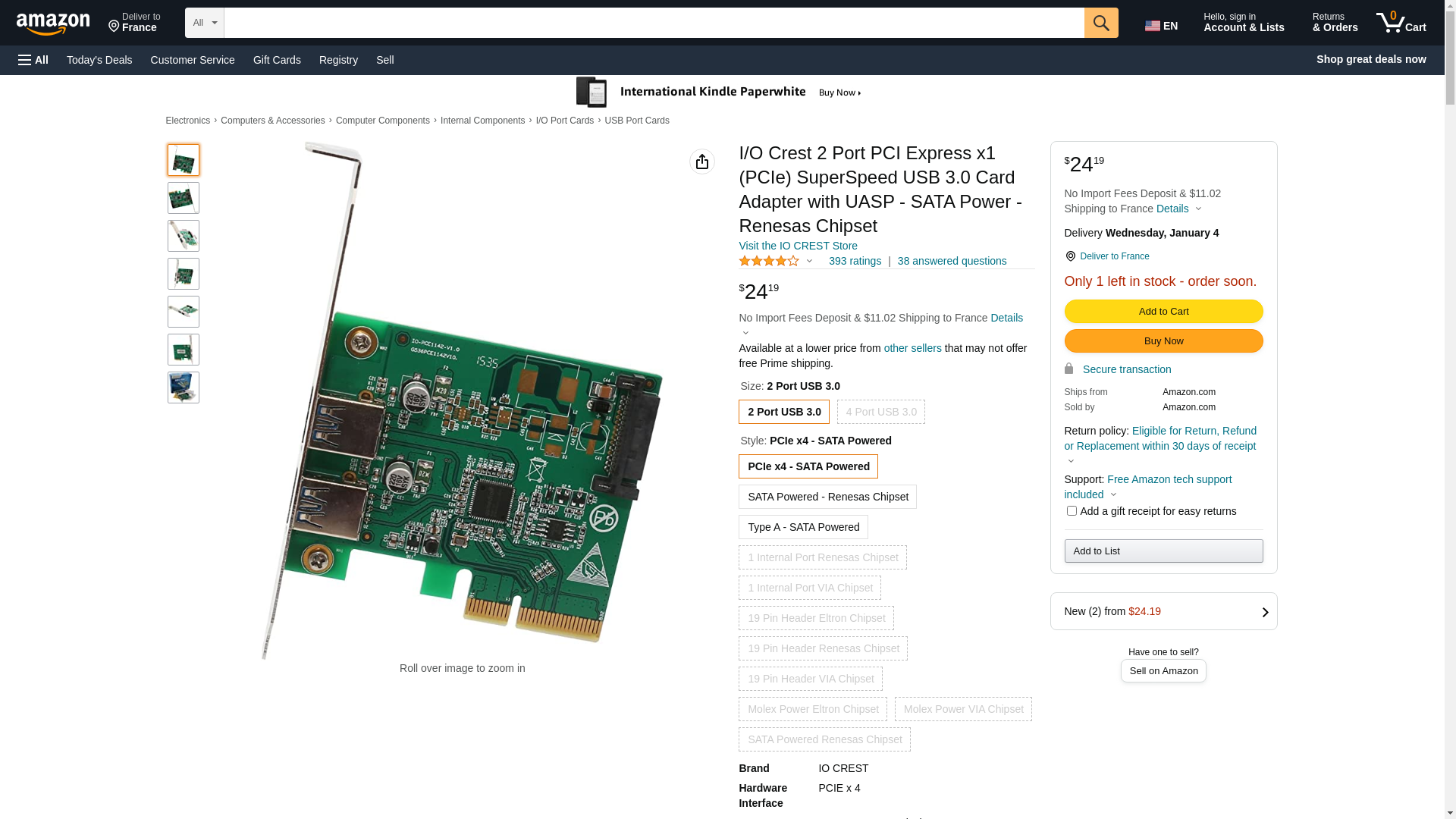The height and width of the screenshot is (819, 1456).
Task: Click the Amazon logo
Action: coord(53,24)
